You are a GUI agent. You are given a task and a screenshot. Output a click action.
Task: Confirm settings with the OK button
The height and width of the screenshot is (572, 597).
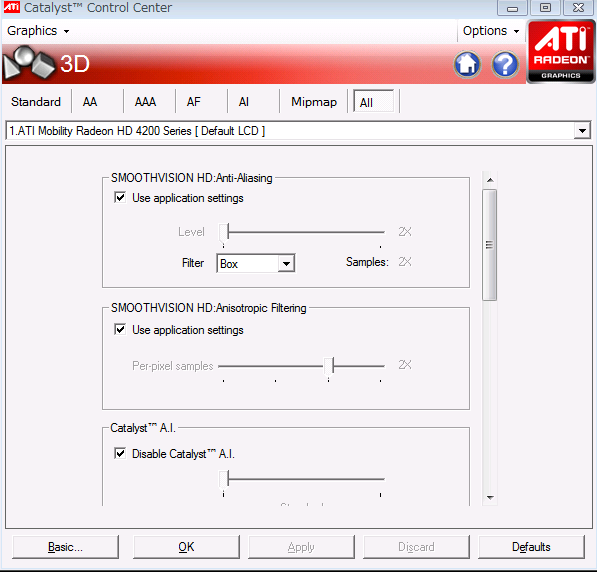coord(187,547)
